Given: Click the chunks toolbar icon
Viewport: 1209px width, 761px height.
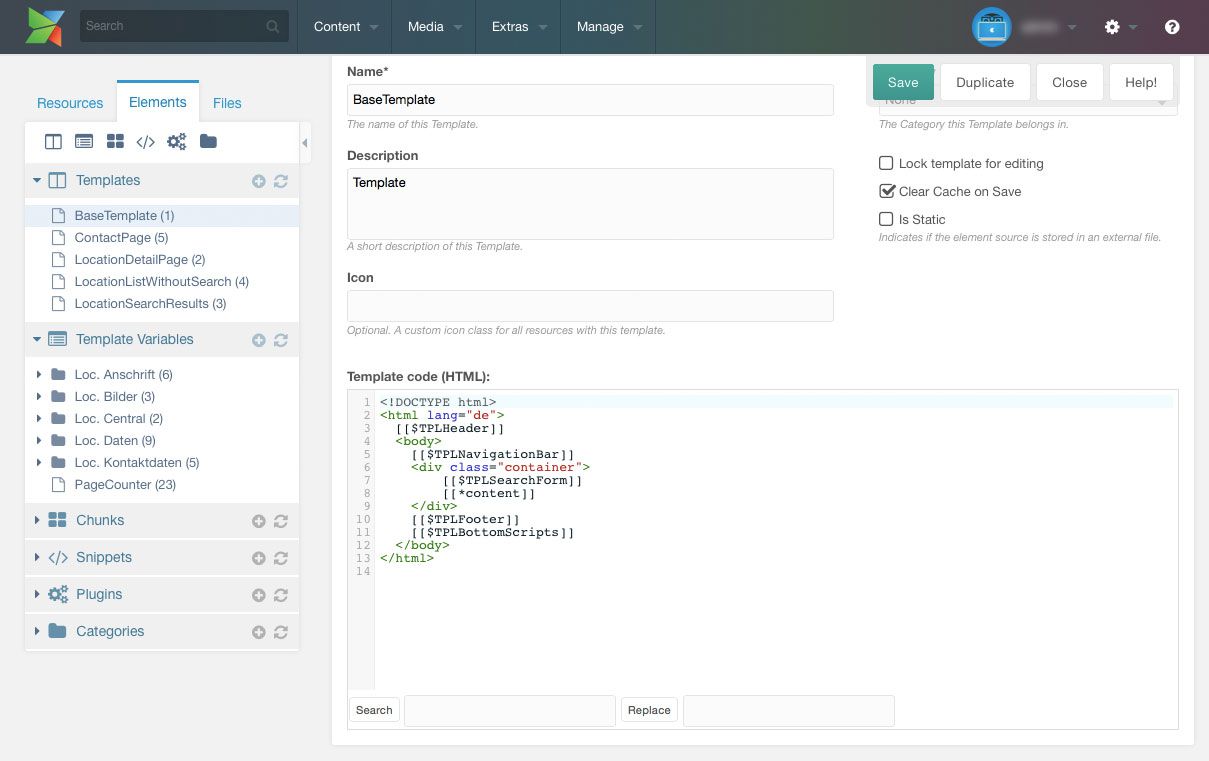Looking at the screenshot, I should point(115,142).
